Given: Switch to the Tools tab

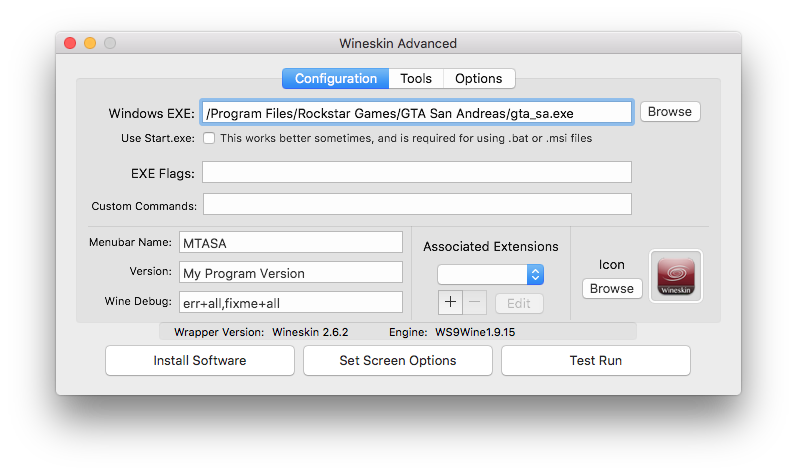Looking at the screenshot, I should coord(416,78).
